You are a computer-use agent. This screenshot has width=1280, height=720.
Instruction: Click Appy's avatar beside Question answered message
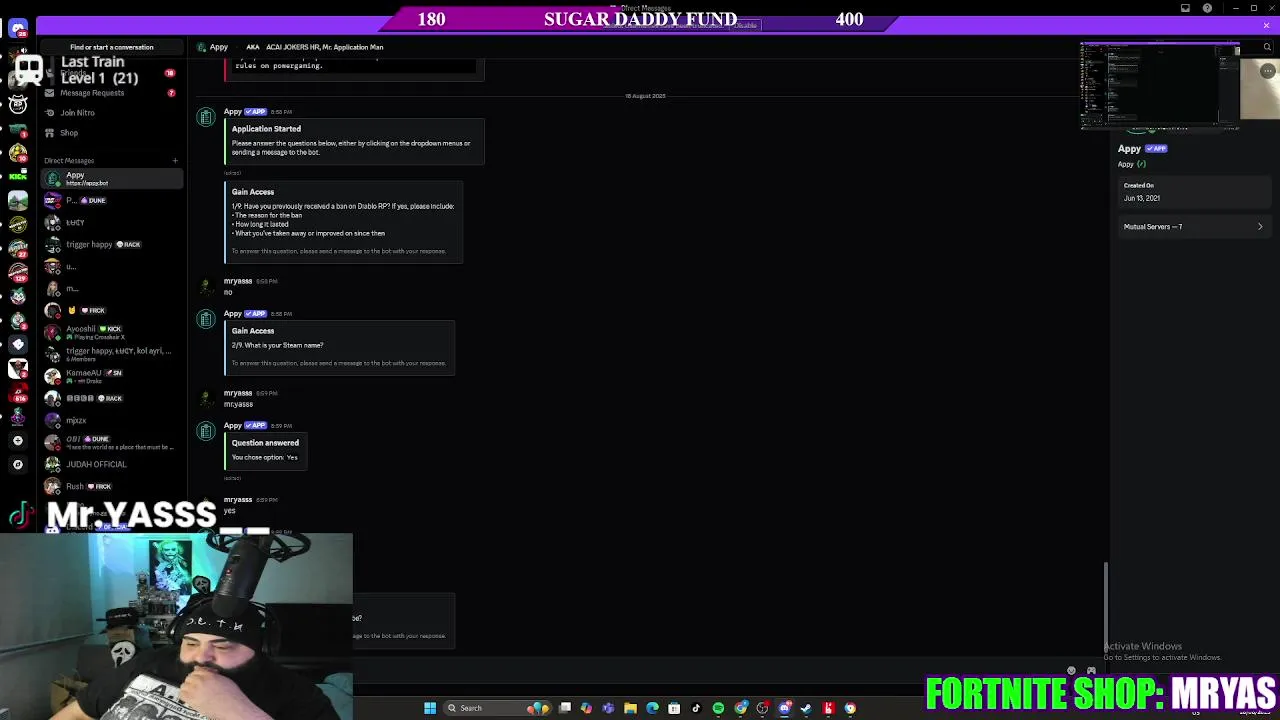(x=206, y=432)
